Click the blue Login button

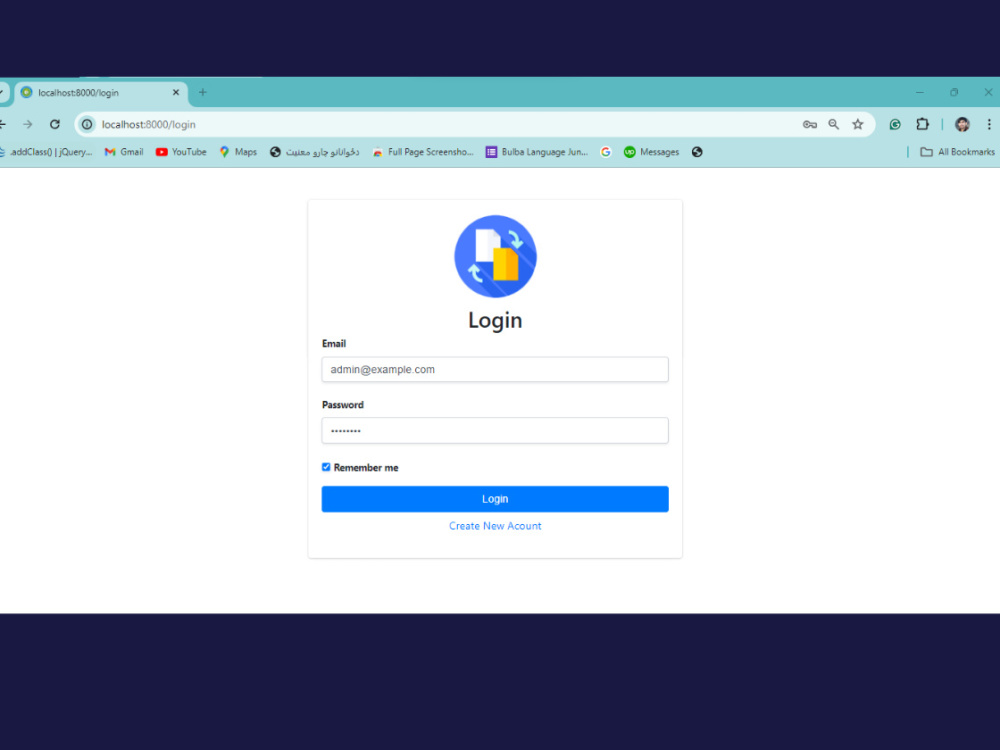[x=495, y=499]
